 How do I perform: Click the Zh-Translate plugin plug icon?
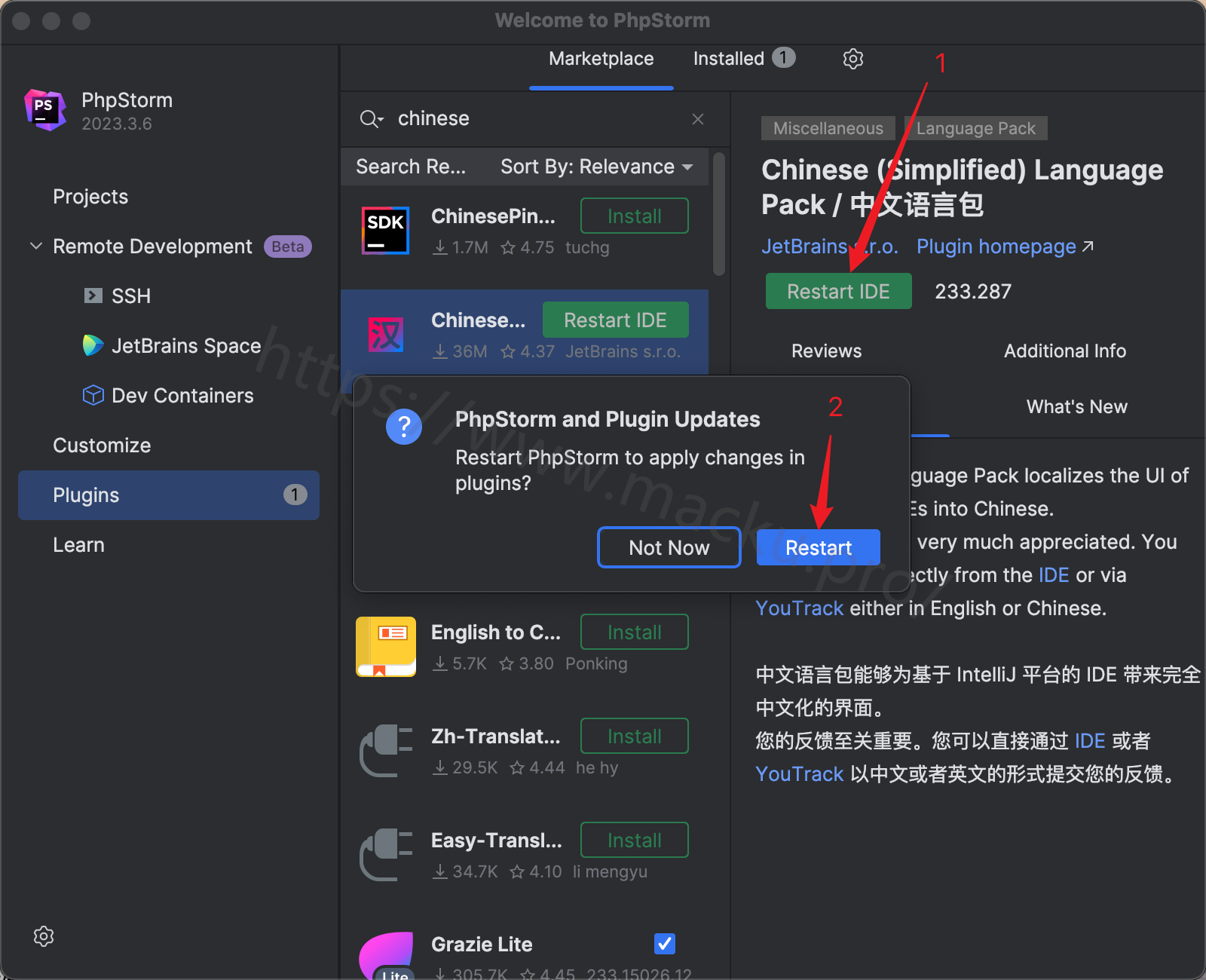click(x=385, y=750)
